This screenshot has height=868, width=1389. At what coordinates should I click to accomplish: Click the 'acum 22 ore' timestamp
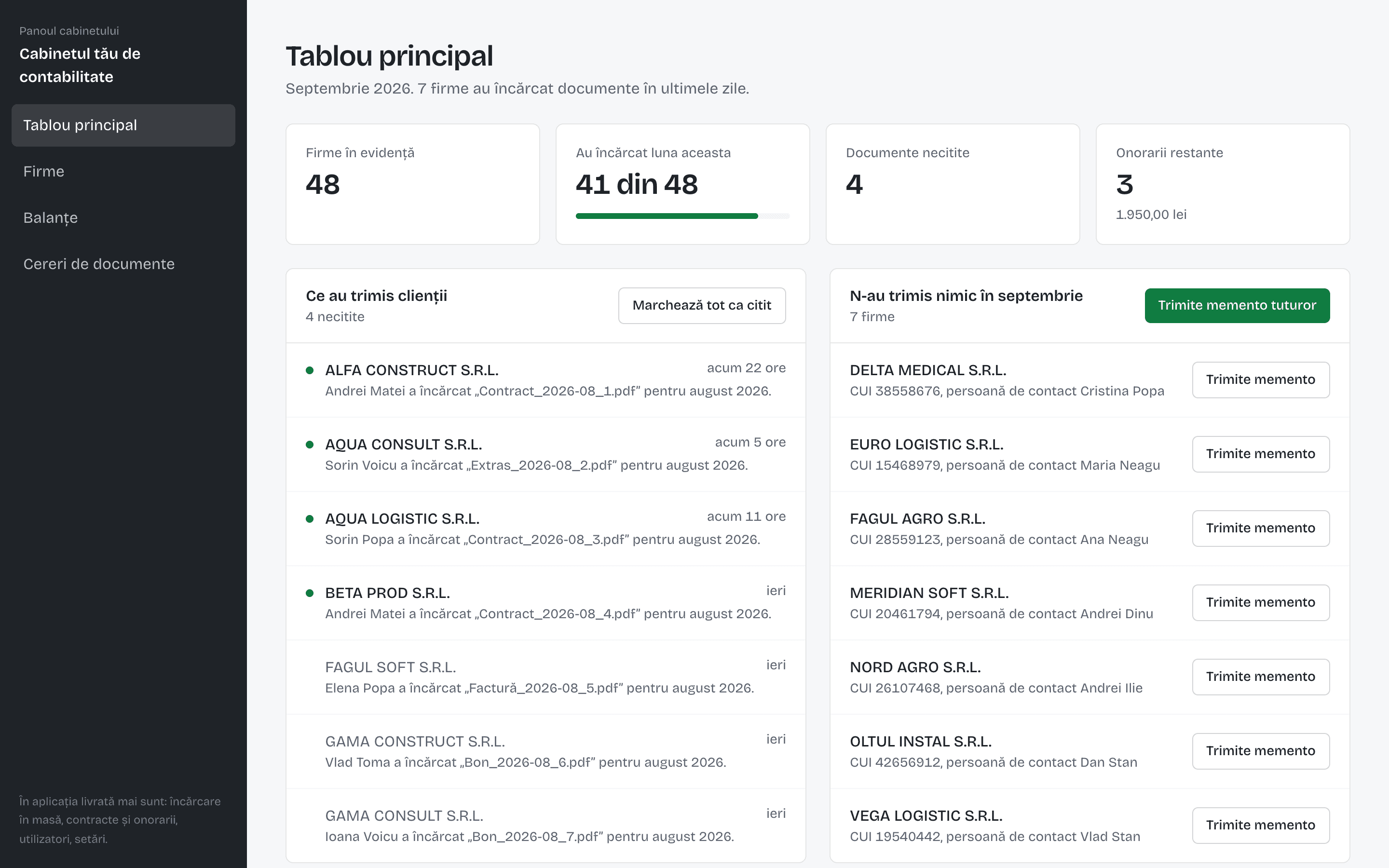[746, 368]
